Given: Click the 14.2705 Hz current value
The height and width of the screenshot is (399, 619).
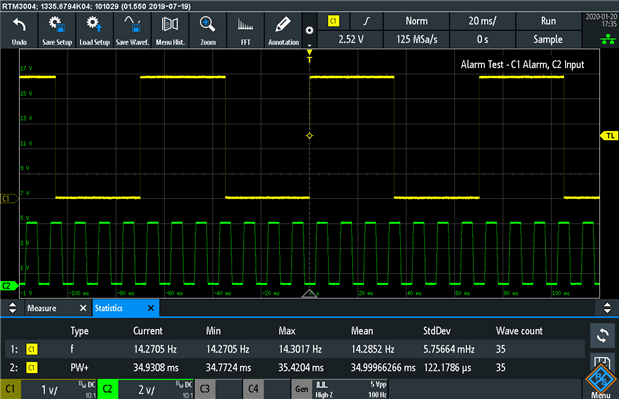Looking at the screenshot, I should 155,349.
